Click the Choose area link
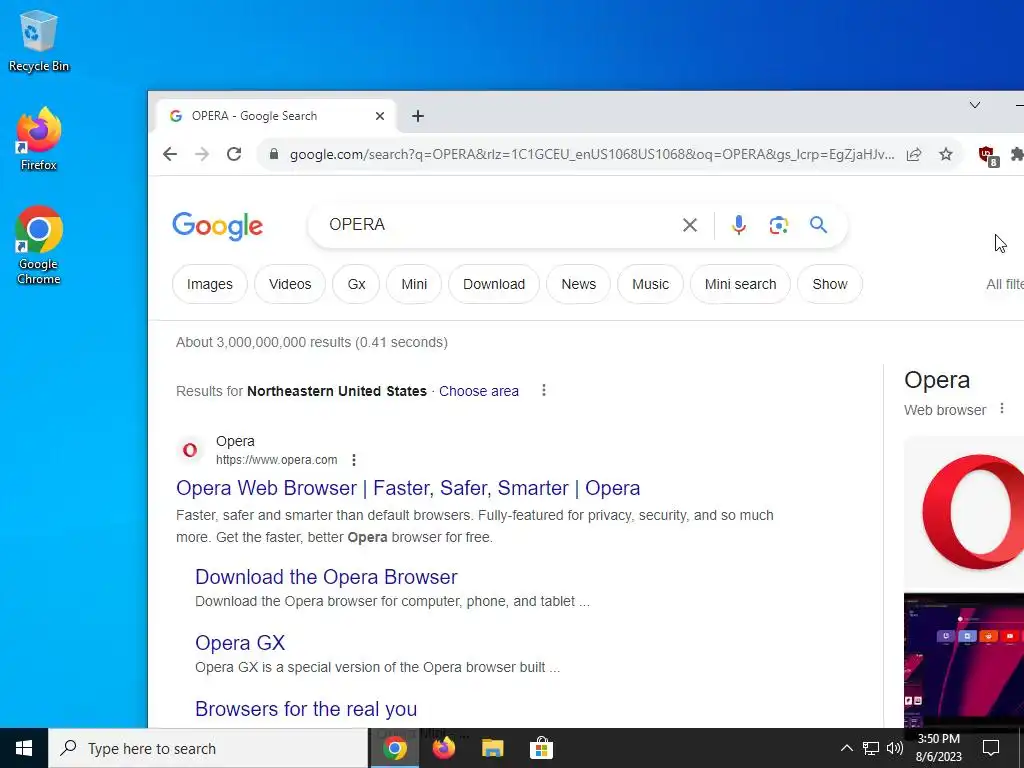The height and width of the screenshot is (768, 1024). [x=479, y=391]
